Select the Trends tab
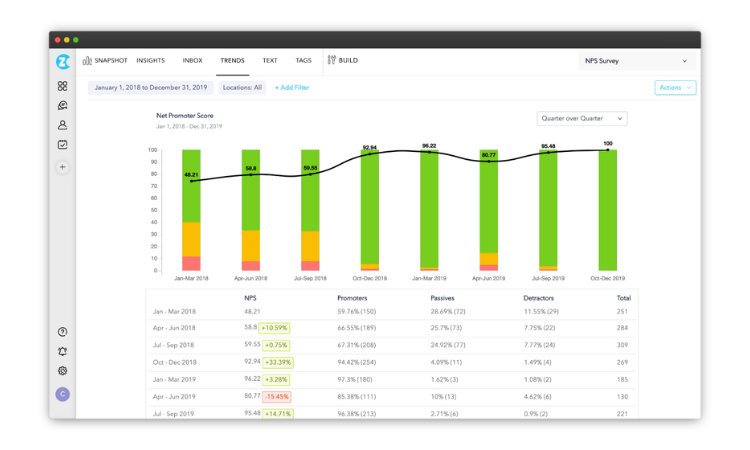This screenshot has height=450, width=750. (x=232, y=61)
